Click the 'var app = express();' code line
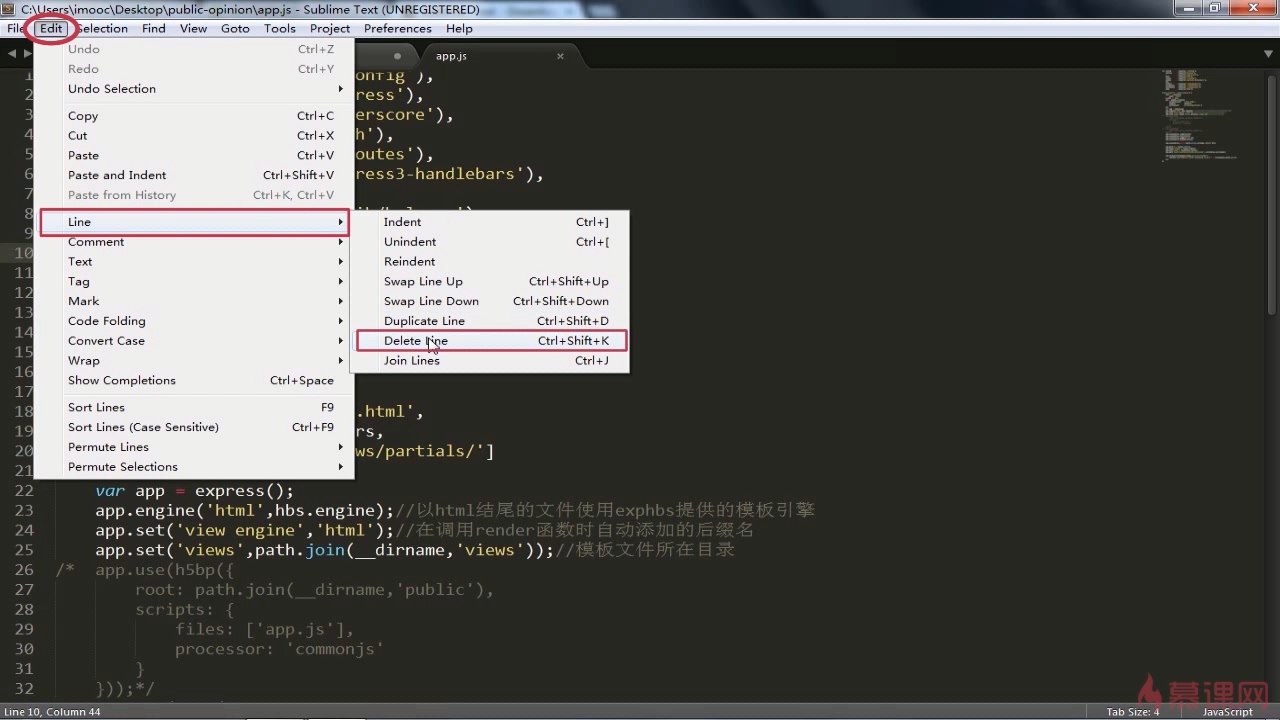This screenshot has width=1280, height=720. point(194,491)
